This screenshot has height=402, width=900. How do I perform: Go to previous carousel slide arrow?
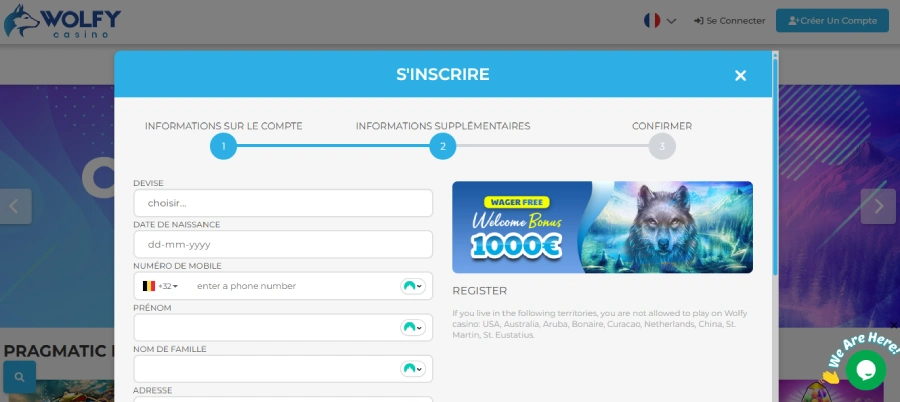tap(15, 206)
